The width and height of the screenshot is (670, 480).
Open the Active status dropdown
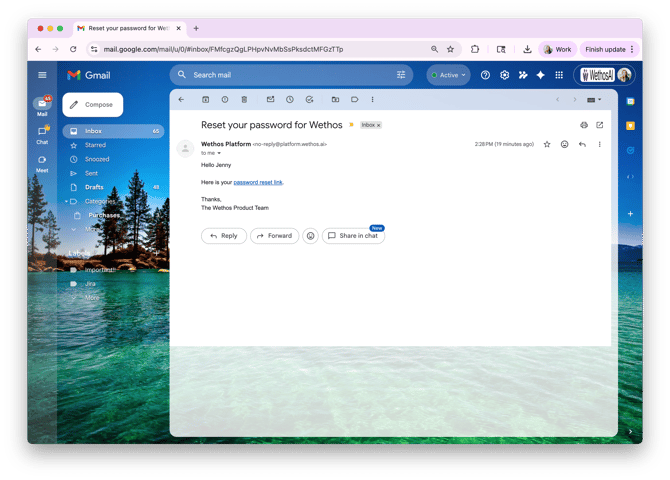[449, 75]
